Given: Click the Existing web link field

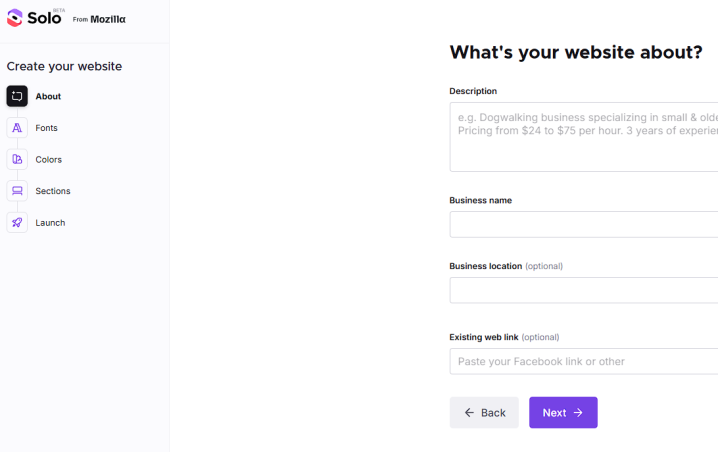Looking at the screenshot, I should point(584,361).
